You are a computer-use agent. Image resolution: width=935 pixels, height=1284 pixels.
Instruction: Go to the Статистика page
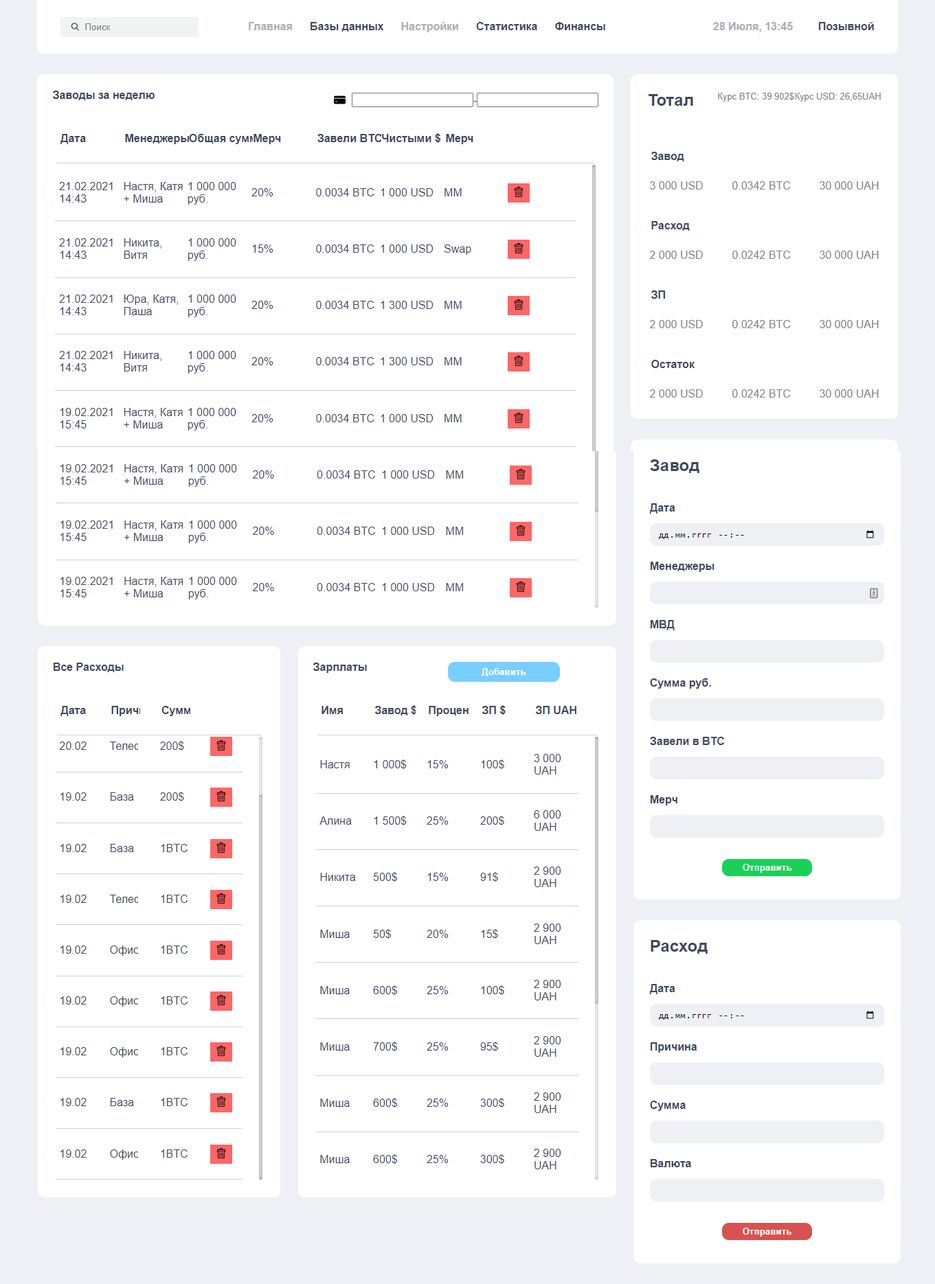click(x=506, y=27)
